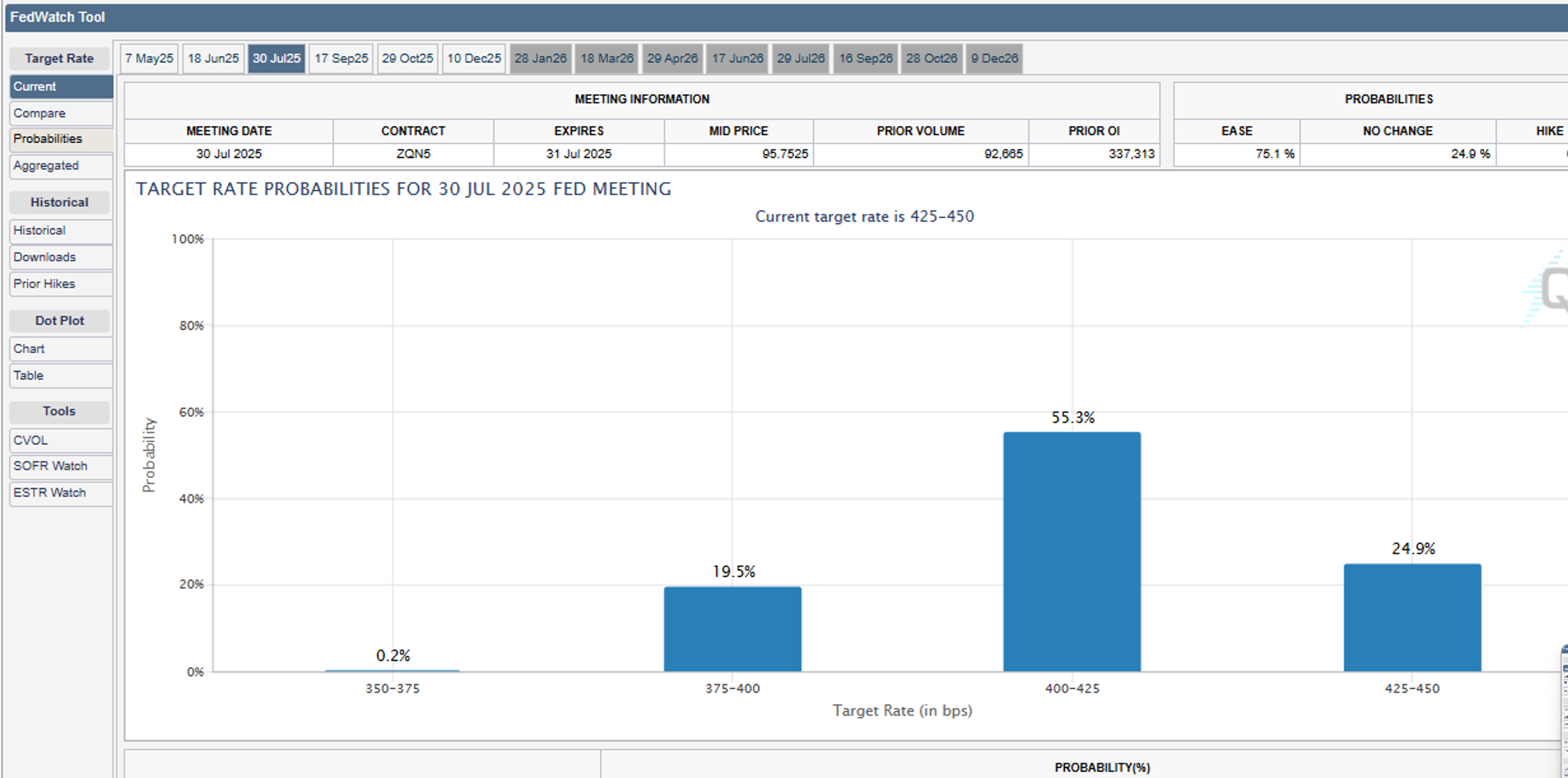Open Probabilities in the sidebar

click(60, 139)
